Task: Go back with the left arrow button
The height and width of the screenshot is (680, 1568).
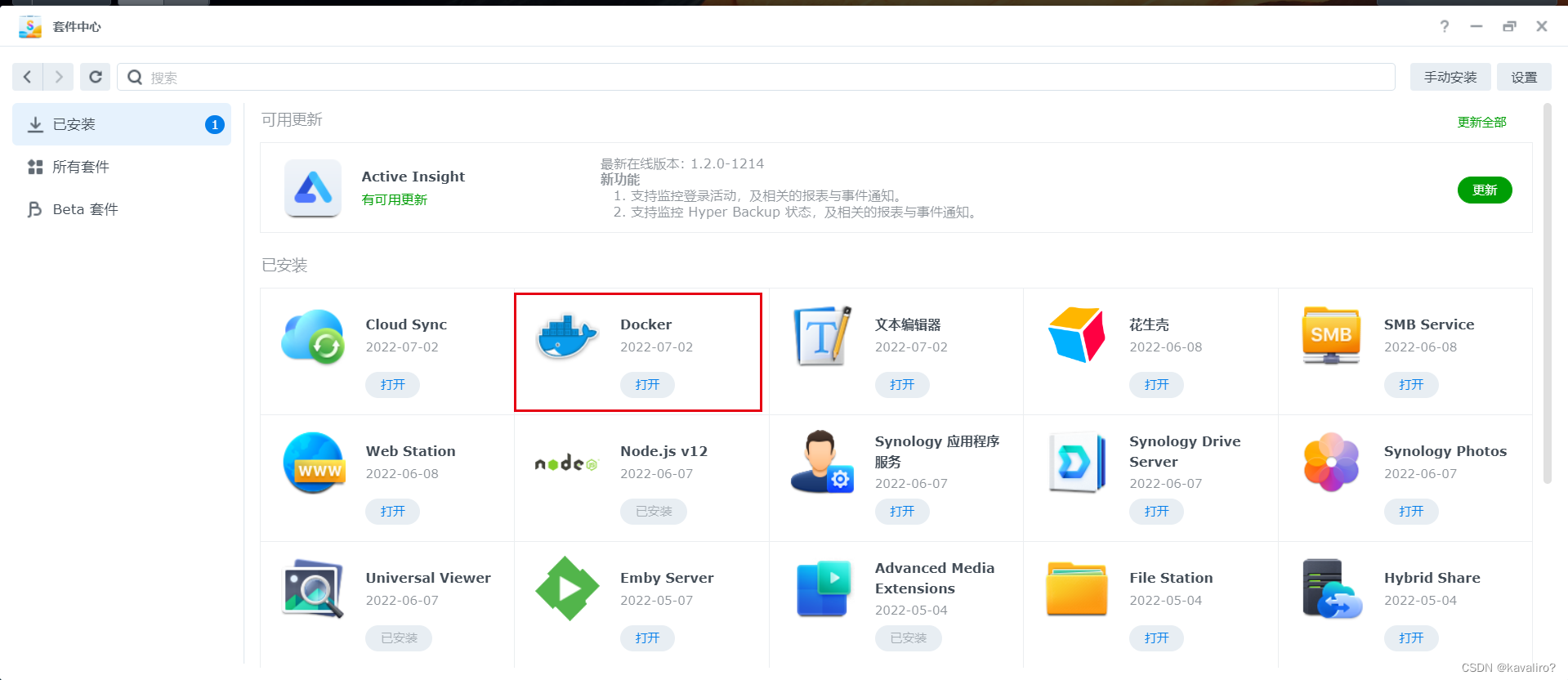Action: point(27,77)
